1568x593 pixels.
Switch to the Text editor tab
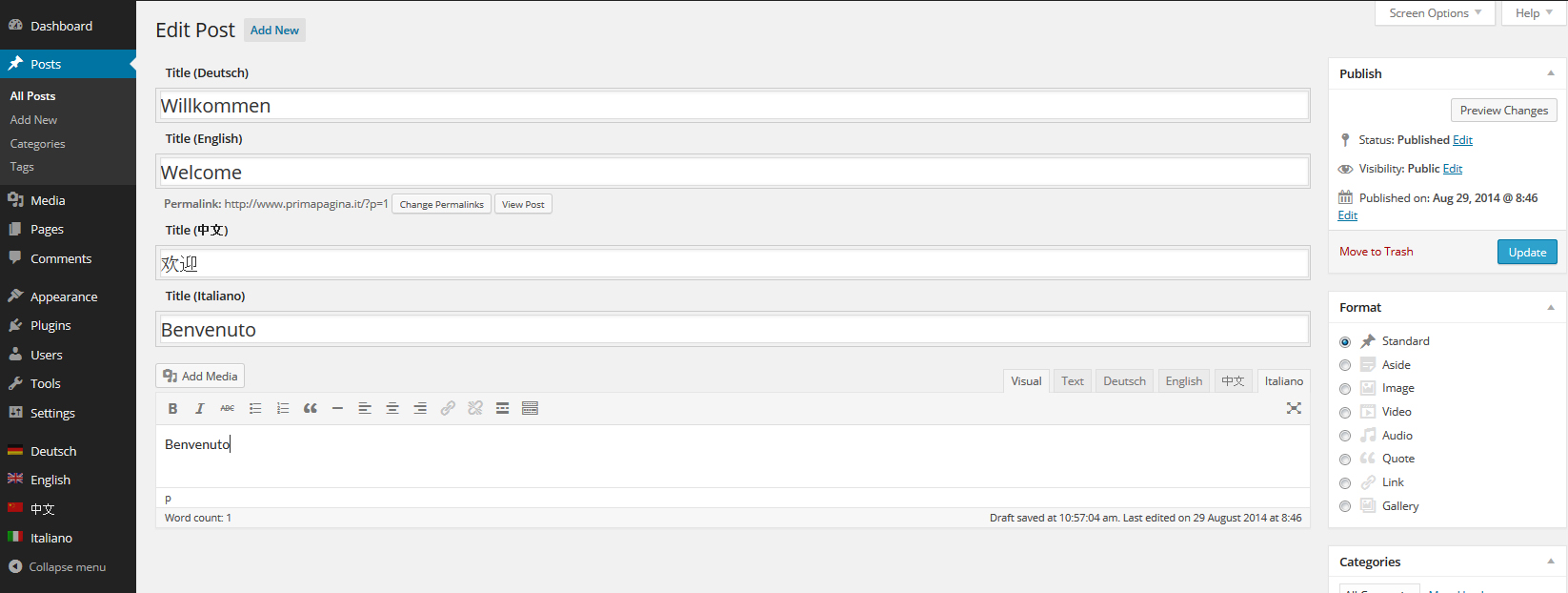point(1073,381)
